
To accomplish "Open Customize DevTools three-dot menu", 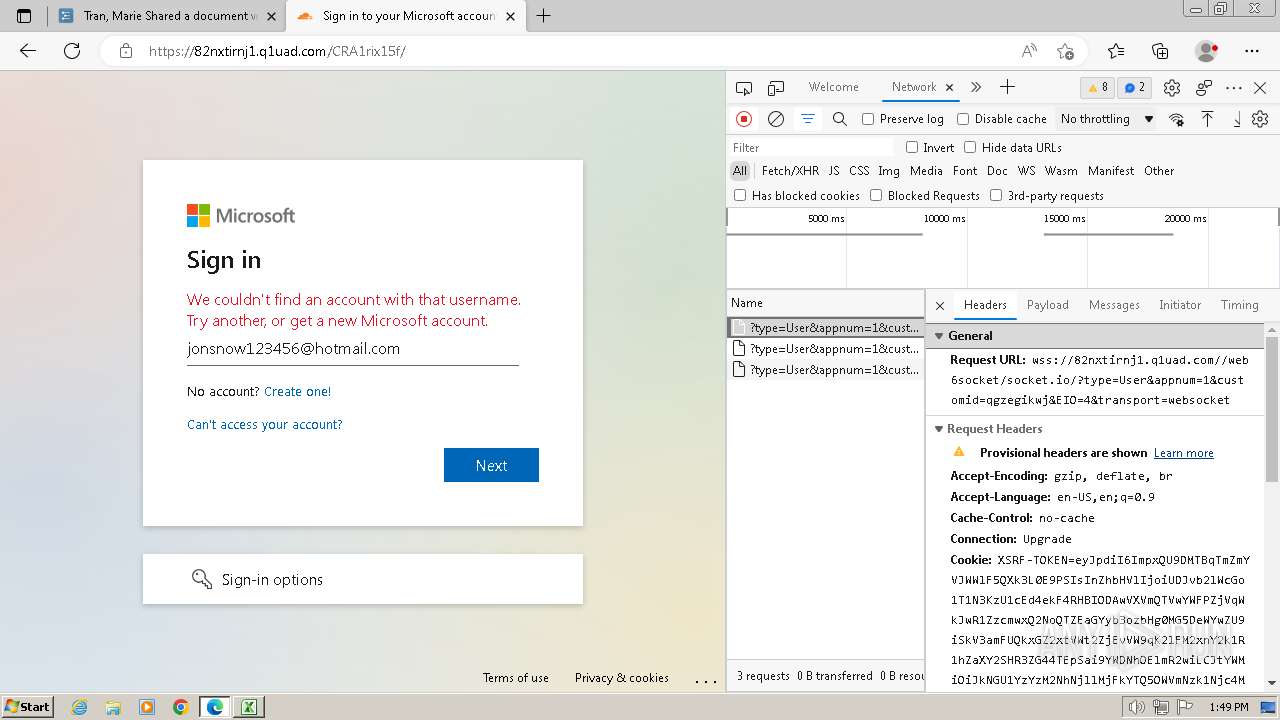I will click(x=1234, y=88).
